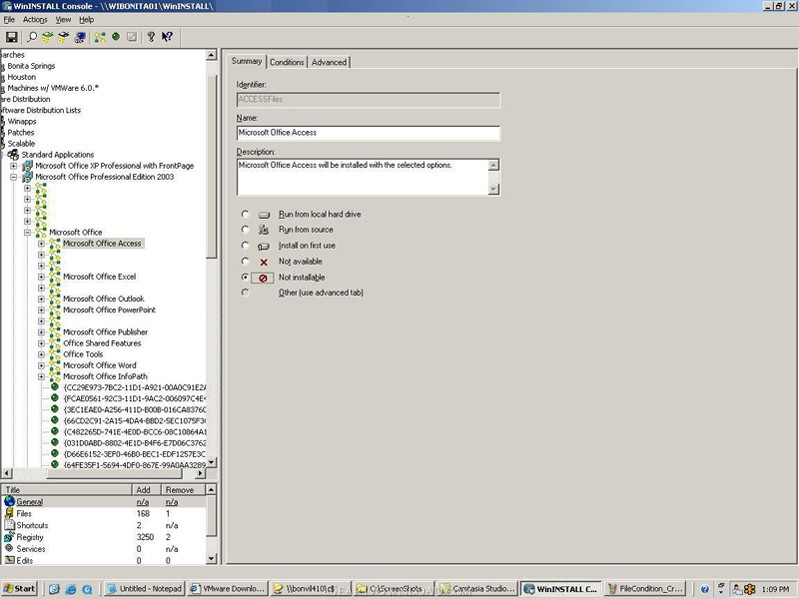
Task: Expand the Microsoft Office Outlook node
Action: point(41,299)
